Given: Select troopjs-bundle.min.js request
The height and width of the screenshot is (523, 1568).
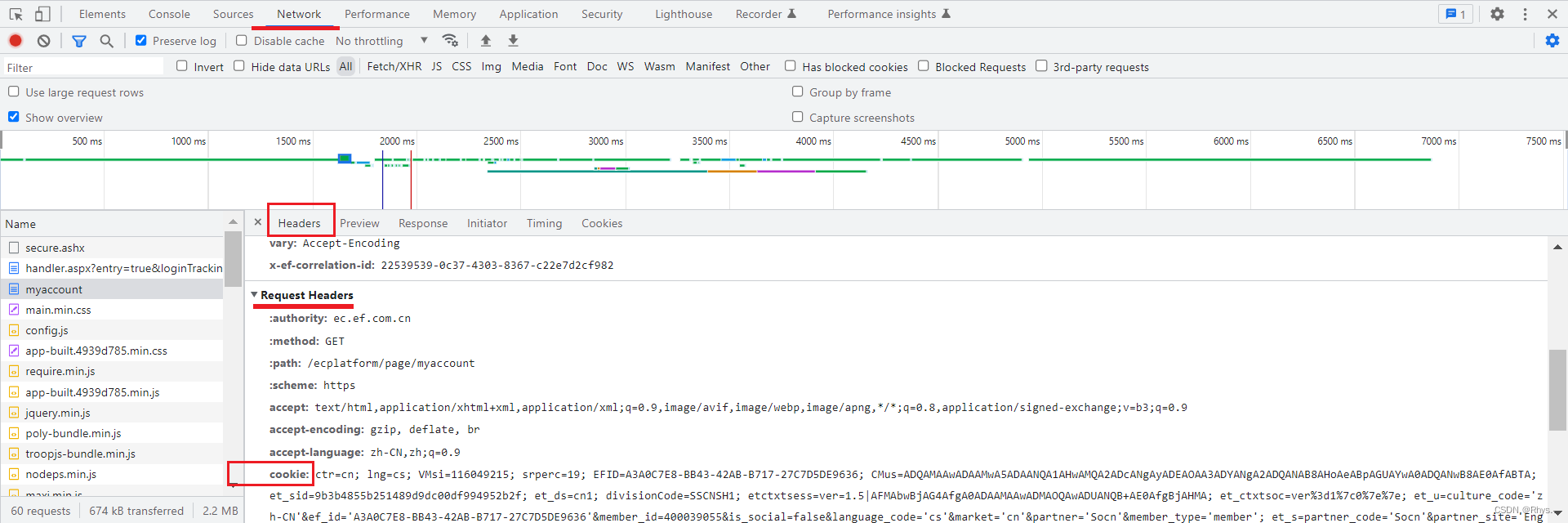Looking at the screenshot, I should 112,454.
